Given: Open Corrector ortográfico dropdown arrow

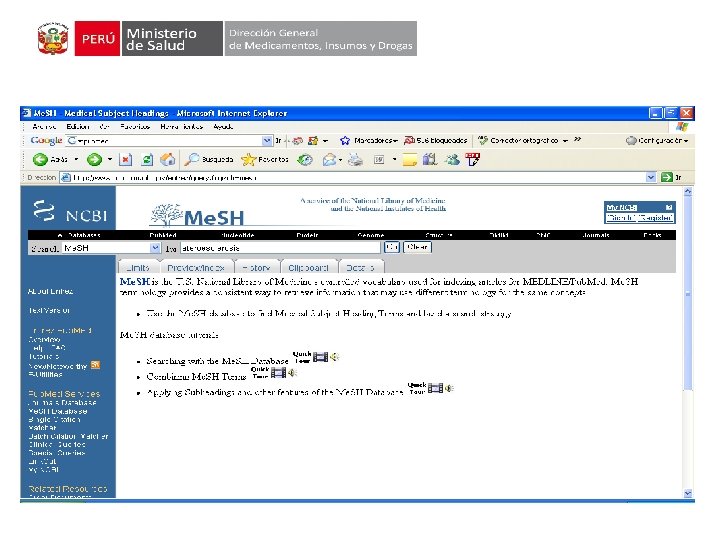Looking at the screenshot, I should (565, 141).
